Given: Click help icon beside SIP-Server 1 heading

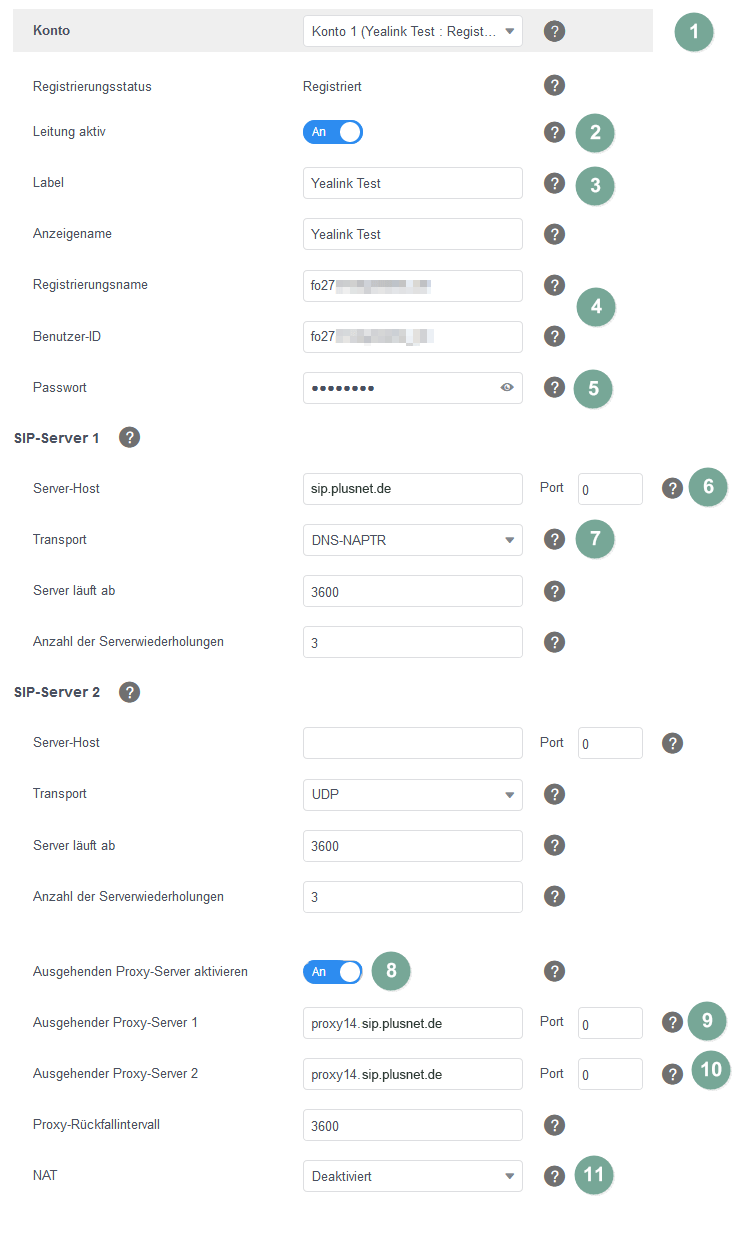Looking at the screenshot, I should [x=130, y=437].
